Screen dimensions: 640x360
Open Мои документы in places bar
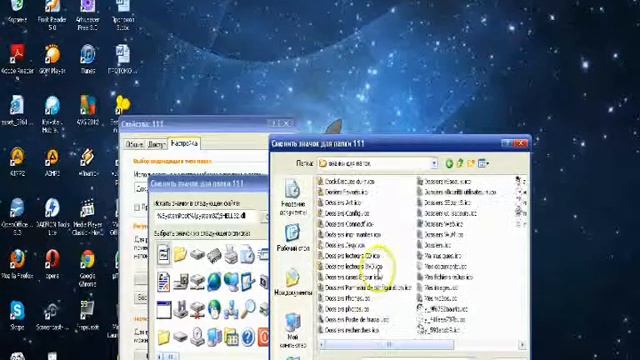[x=293, y=282]
